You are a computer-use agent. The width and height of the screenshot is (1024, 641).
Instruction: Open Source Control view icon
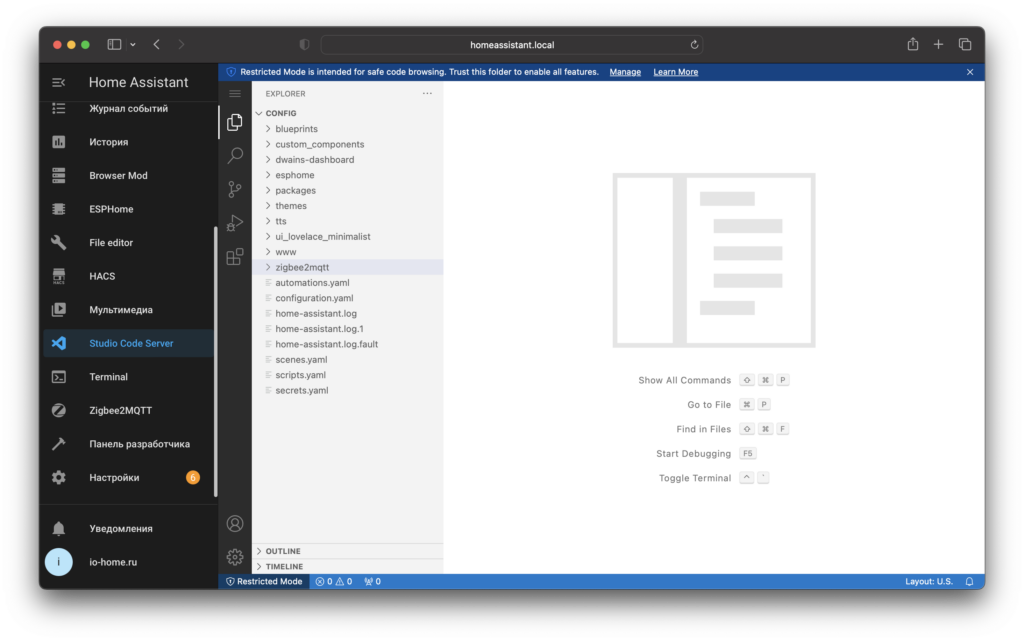(x=234, y=189)
